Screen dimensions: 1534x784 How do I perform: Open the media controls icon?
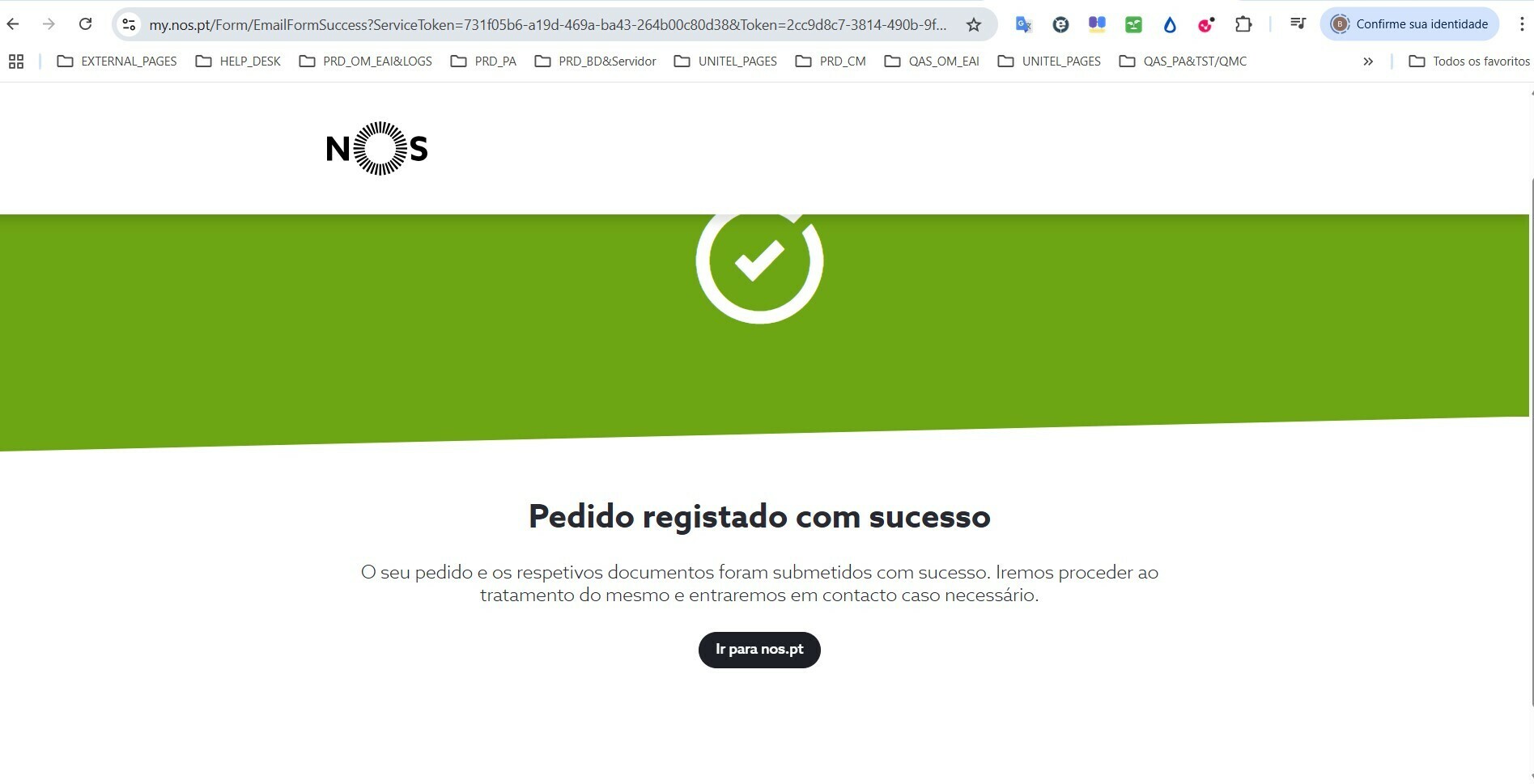click(1298, 24)
